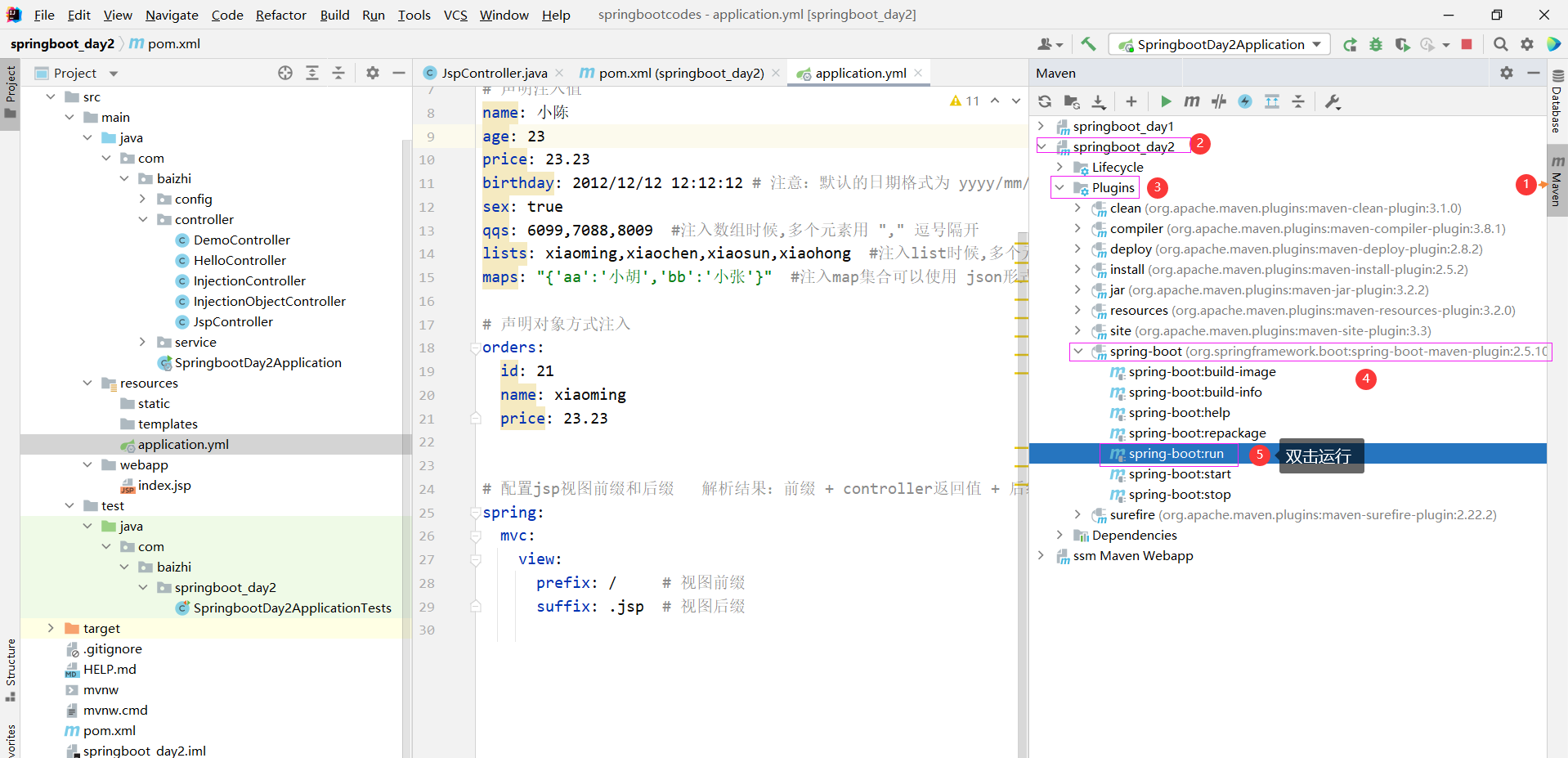Expand springboot_day1 Maven project
This screenshot has width=1568, height=758.
(x=1041, y=126)
